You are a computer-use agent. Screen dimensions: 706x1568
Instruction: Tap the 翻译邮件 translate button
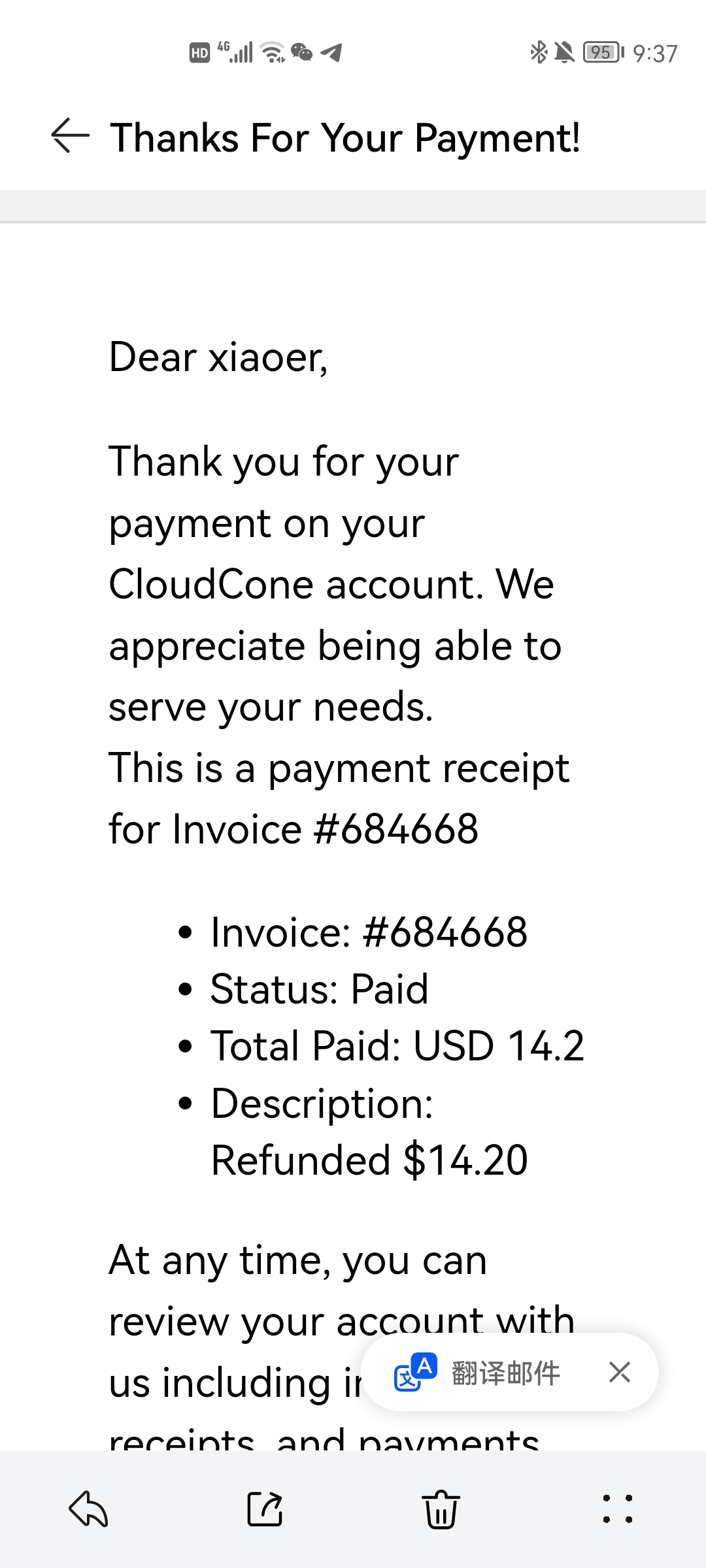[505, 1373]
